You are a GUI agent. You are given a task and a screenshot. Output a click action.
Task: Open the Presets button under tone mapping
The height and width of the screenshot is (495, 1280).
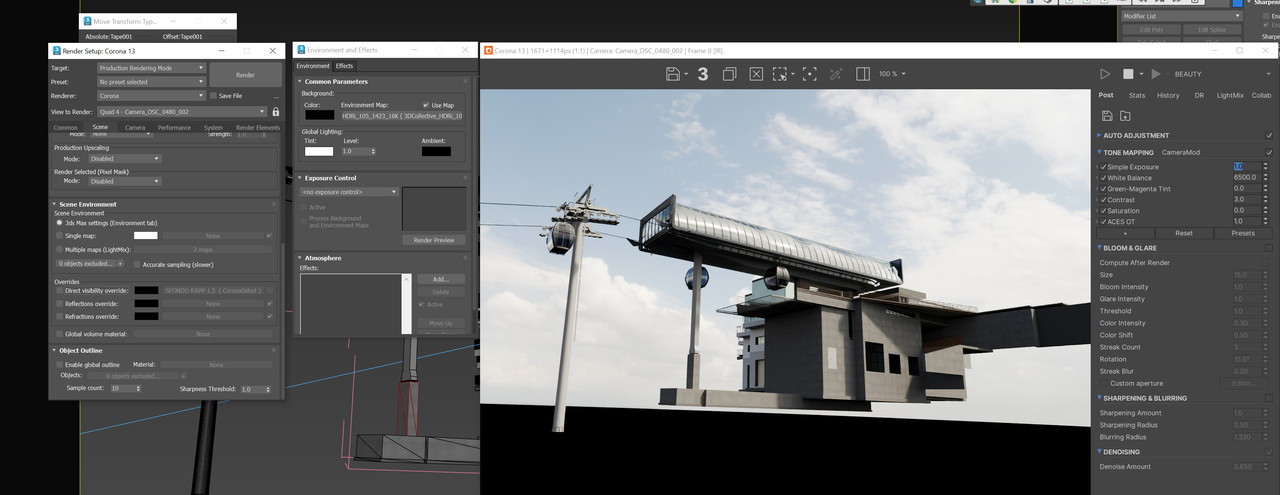click(1243, 233)
